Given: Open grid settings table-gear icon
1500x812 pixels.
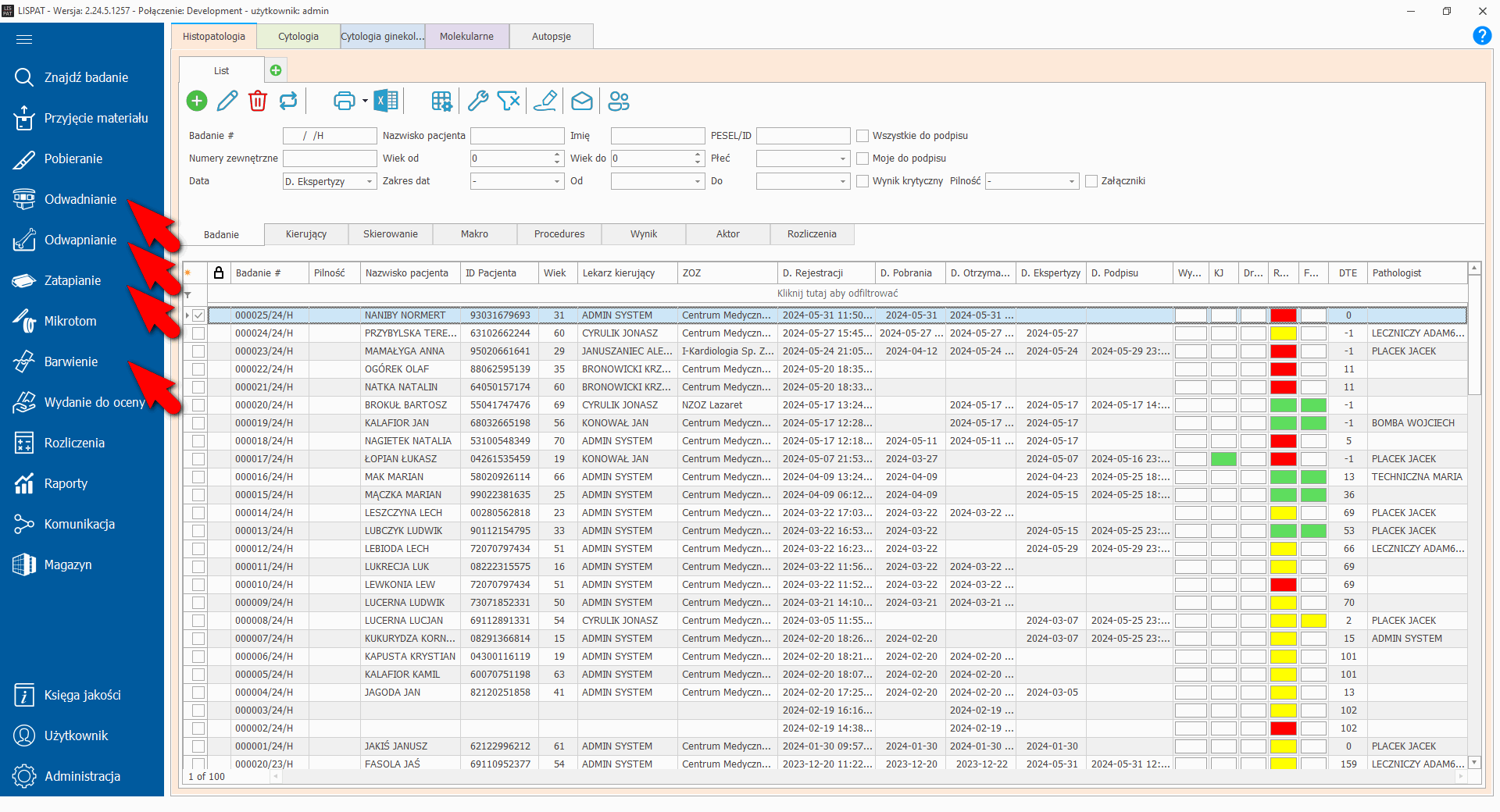Looking at the screenshot, I should 441,101.
